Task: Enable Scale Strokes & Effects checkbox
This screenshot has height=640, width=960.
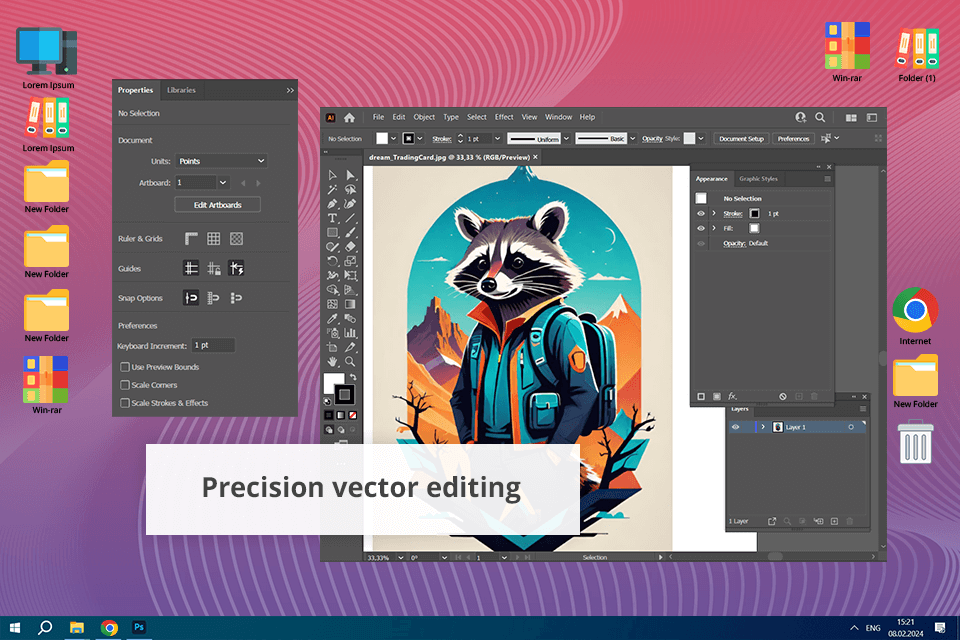Action: tap(125, 403)
